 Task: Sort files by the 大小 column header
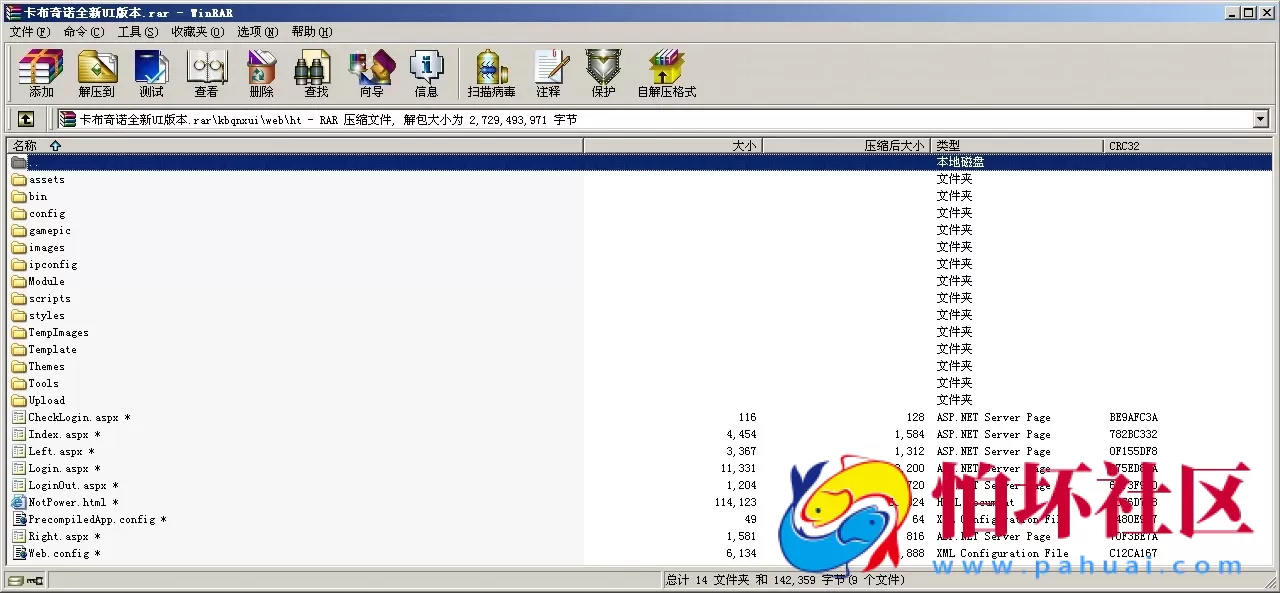(744, 144)
